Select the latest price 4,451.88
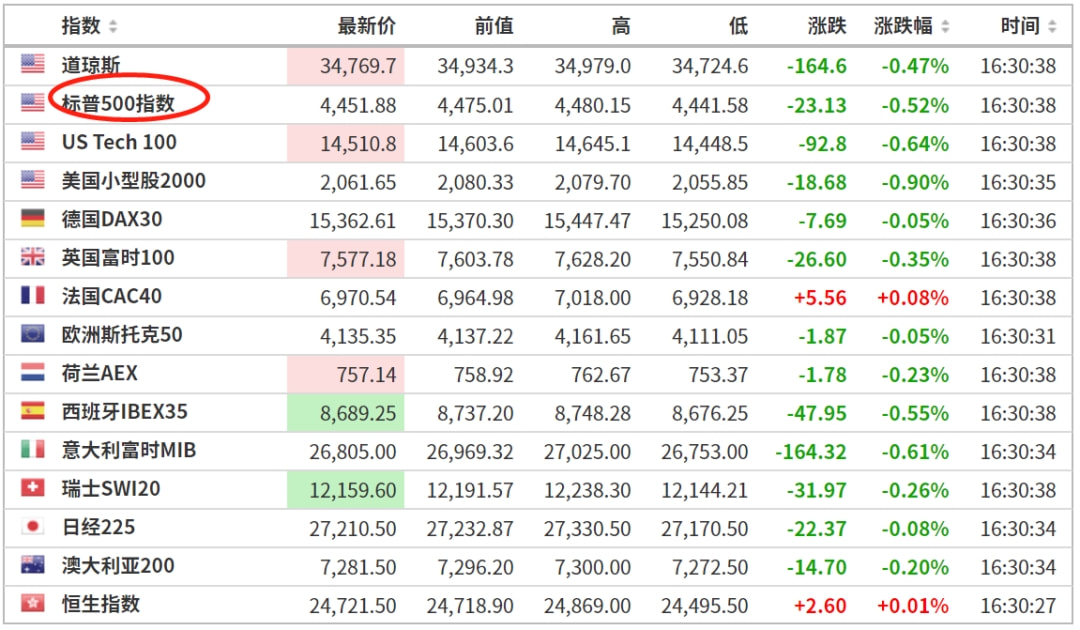The height and width of the screenshot is (630, 1080). tap(358, 105)
